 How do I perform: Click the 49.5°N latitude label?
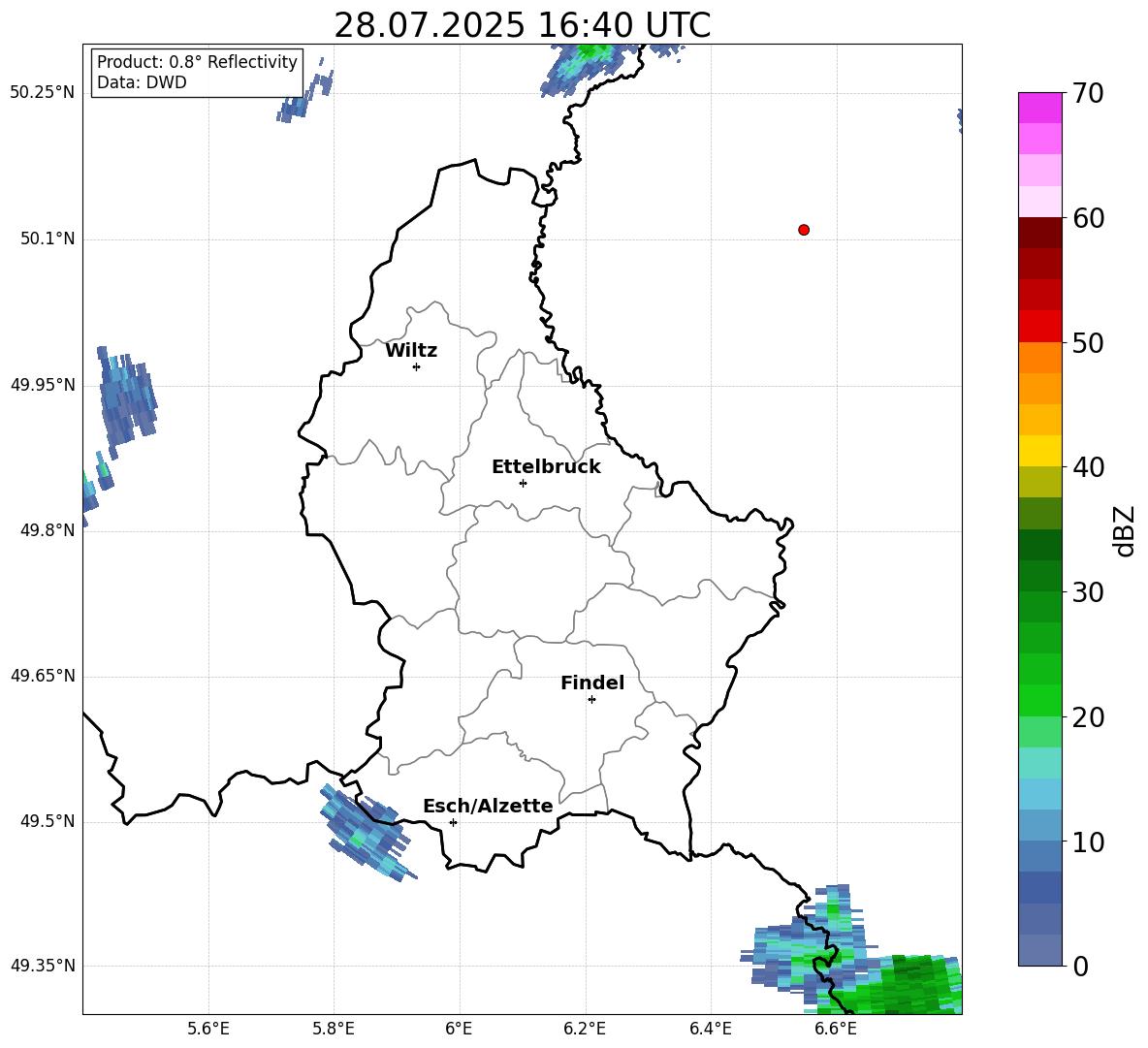[48, 821]
